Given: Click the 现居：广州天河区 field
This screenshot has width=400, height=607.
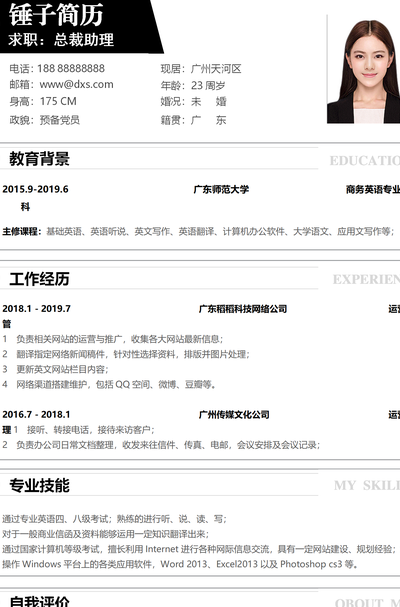Looking at the screenshot, I should pos(201,69).
